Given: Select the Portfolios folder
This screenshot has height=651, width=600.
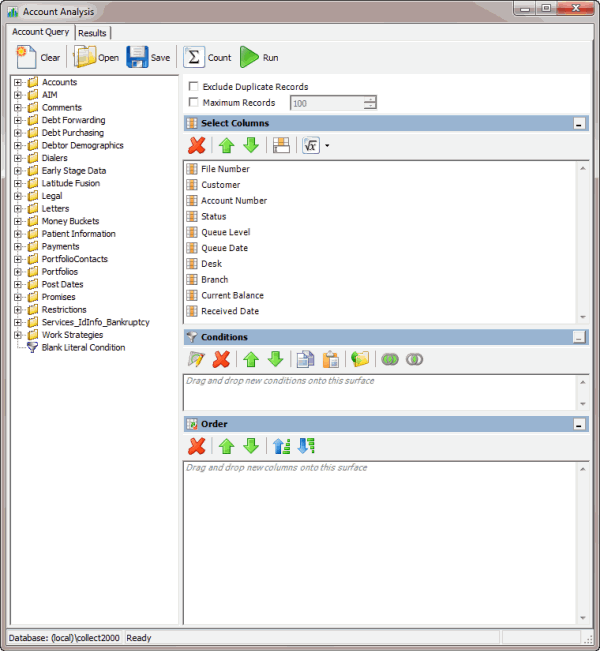Looking at the screenshot, I should [x=60, y=272].
